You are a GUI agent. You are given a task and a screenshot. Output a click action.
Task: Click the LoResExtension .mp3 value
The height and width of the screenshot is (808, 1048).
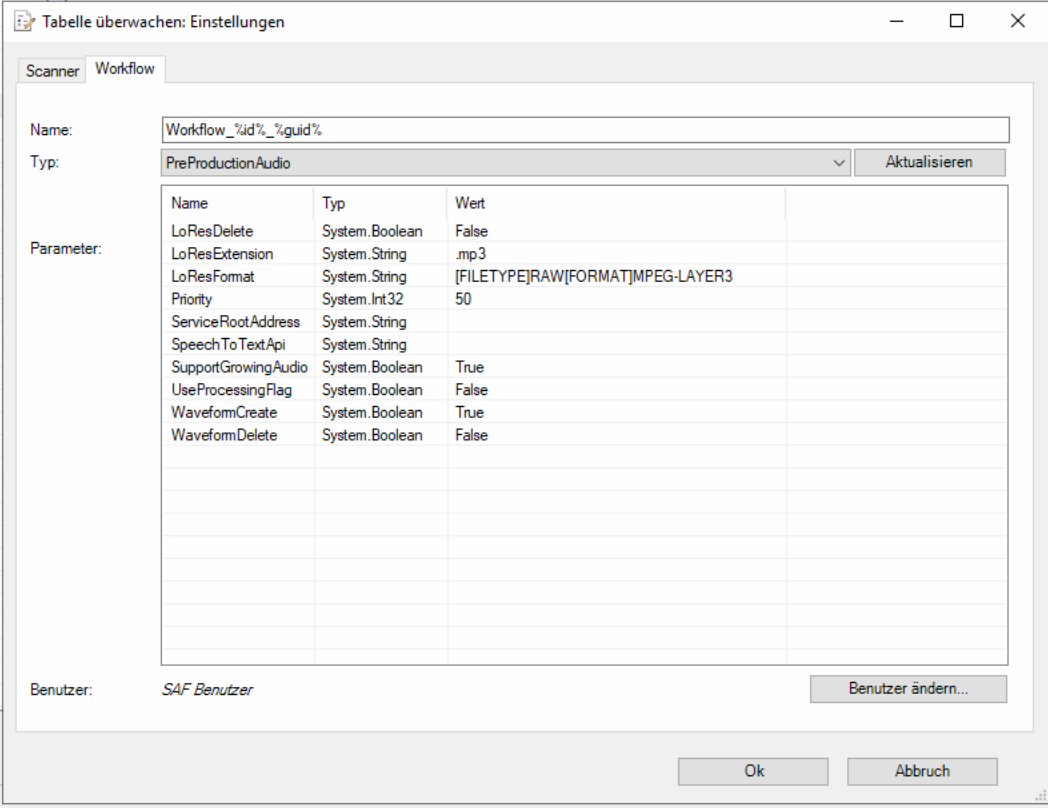click(470, 254)
